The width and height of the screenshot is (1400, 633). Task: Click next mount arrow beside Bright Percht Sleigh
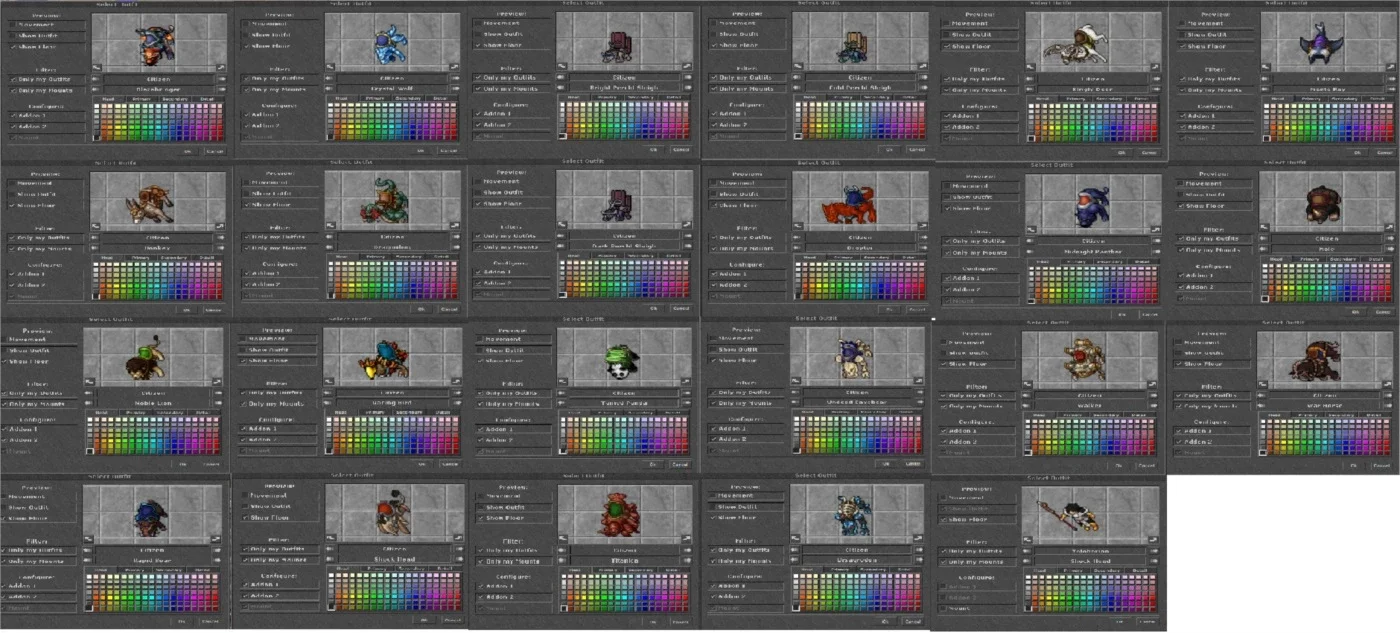point(688,88)
